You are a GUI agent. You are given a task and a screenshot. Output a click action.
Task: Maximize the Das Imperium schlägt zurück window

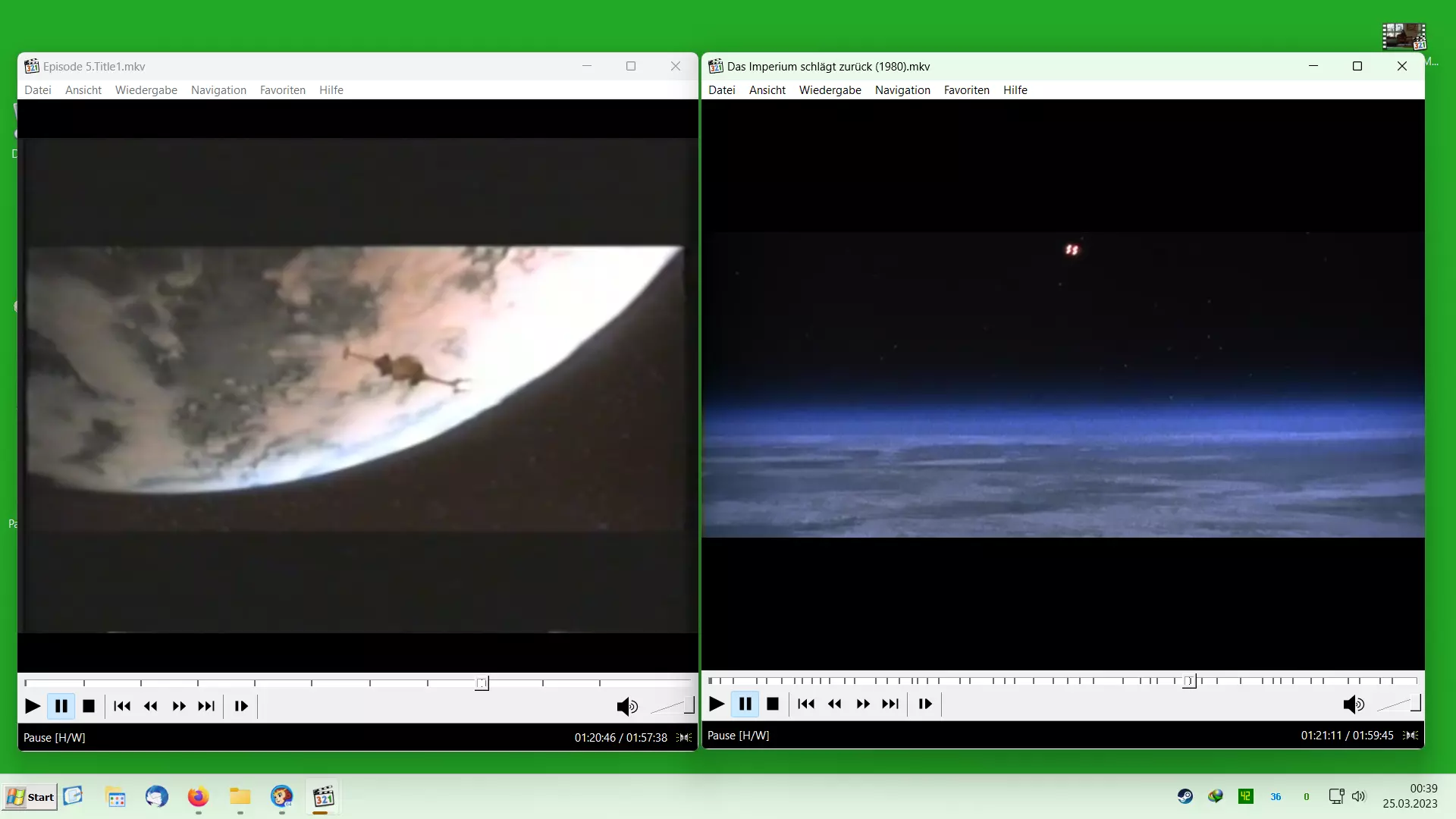(1357, 66)
